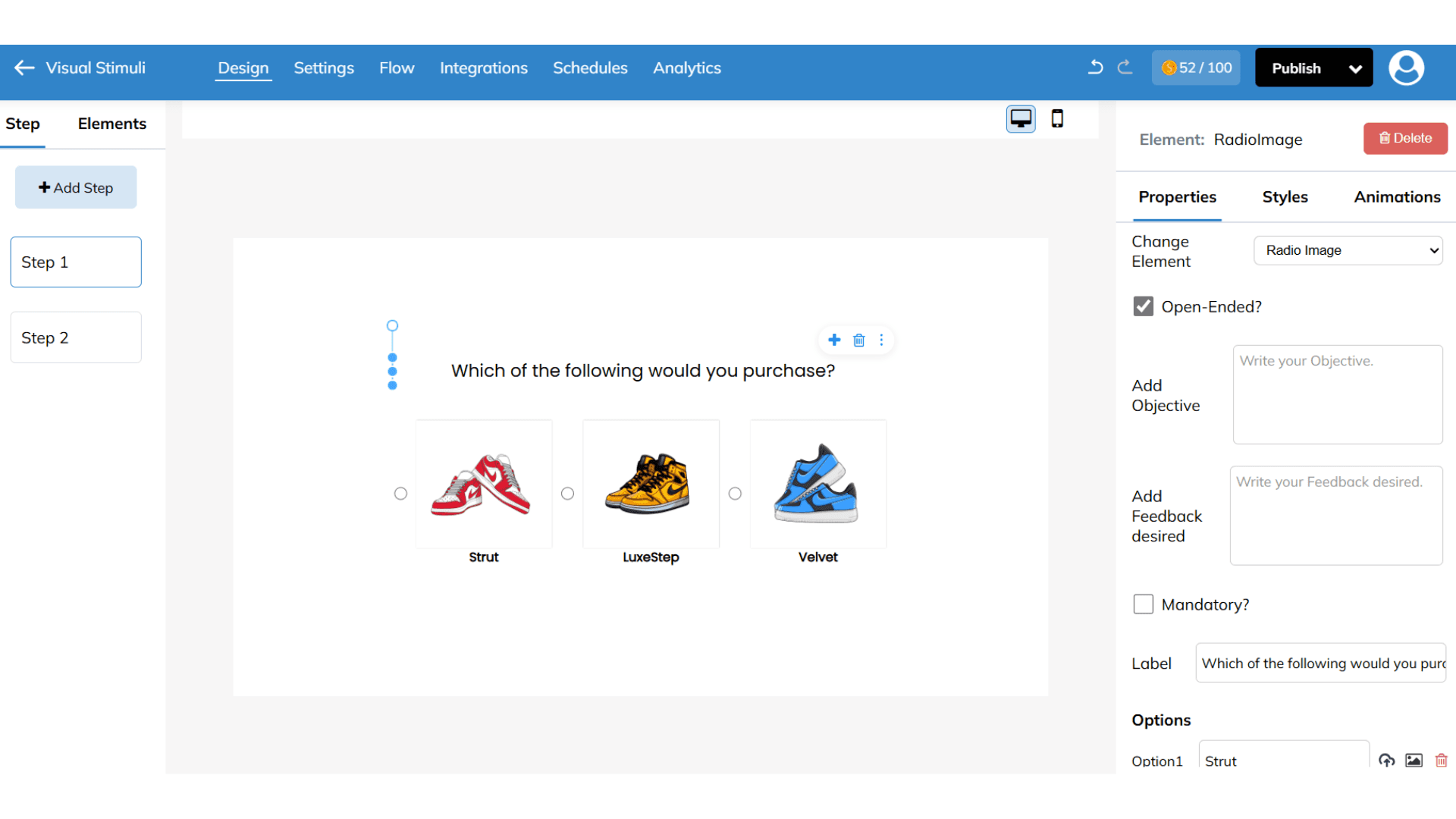Expand the Publish dropdown arrow

(1355, 68)
